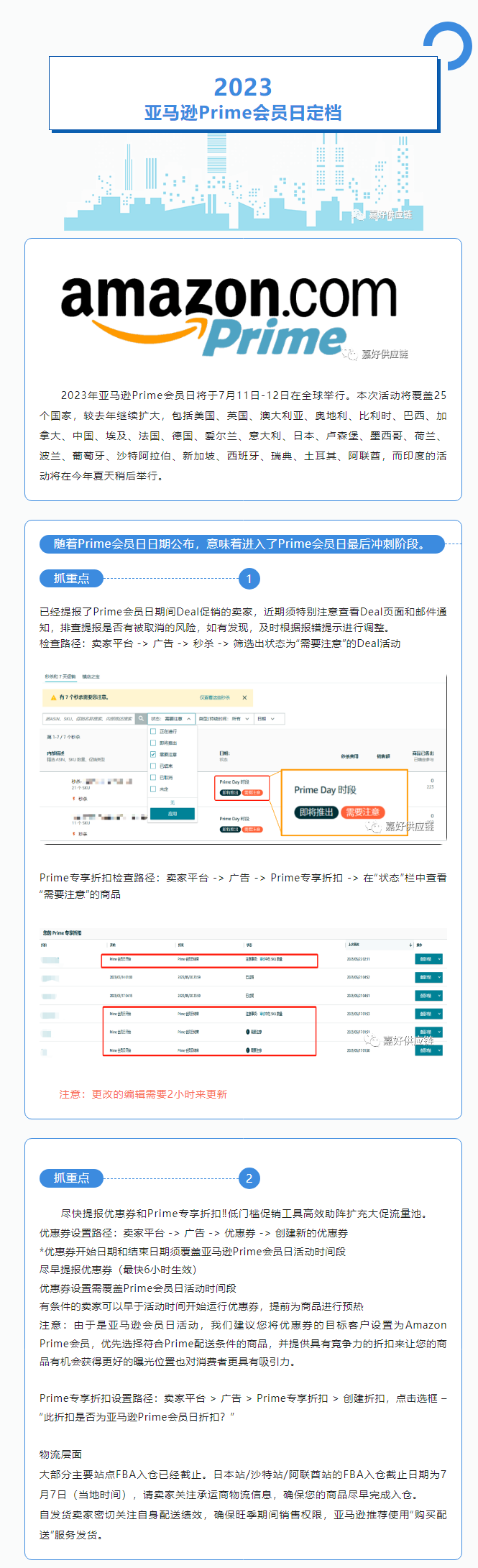Viewport: 478px width, 1568px height.
Task: Click the 您的 Prime 专享折扣 heading
Action: tap(62, 933)
